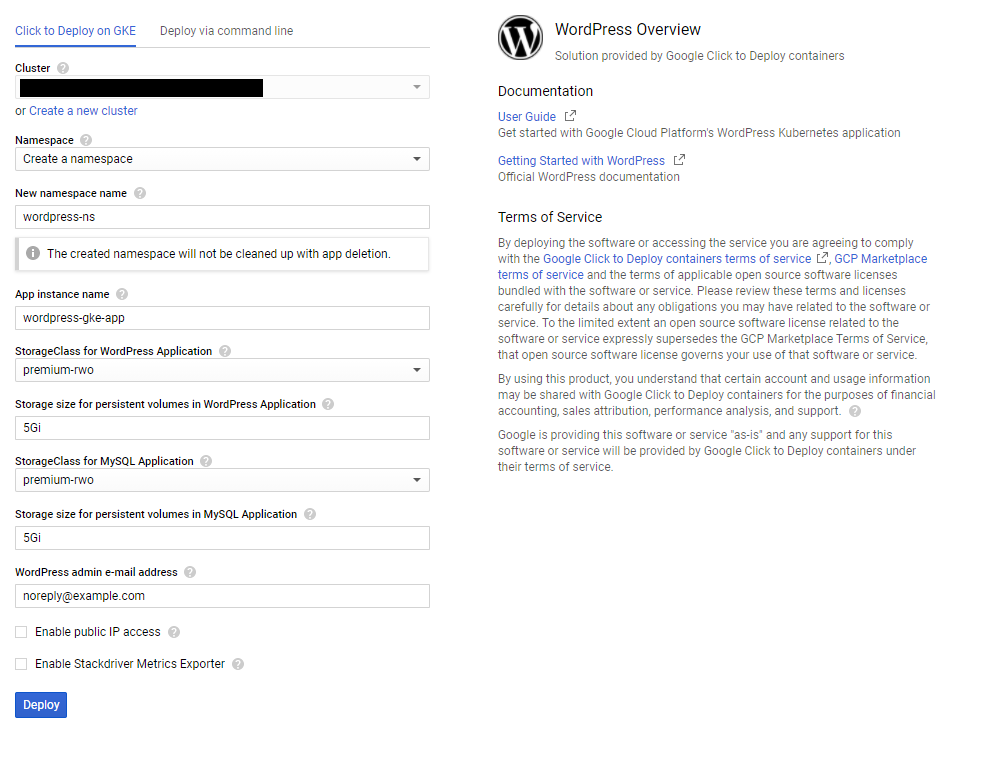Click the WordPress logo icon
Image resolution: width=999 pixels, height=757 pixels.
(x=519, y=37)
